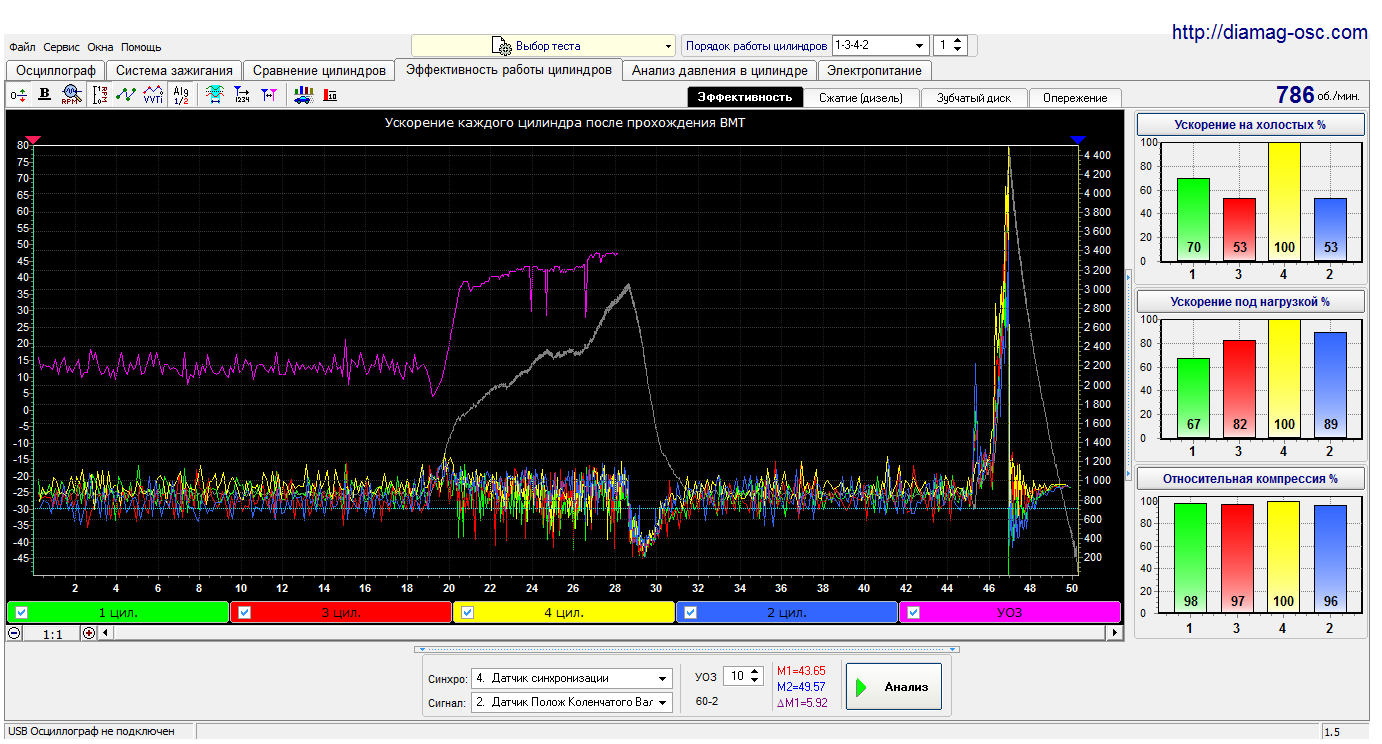Click the Относительная компрессия % header
Viewport: 1382px width, 744px height.
[1251, 479]
